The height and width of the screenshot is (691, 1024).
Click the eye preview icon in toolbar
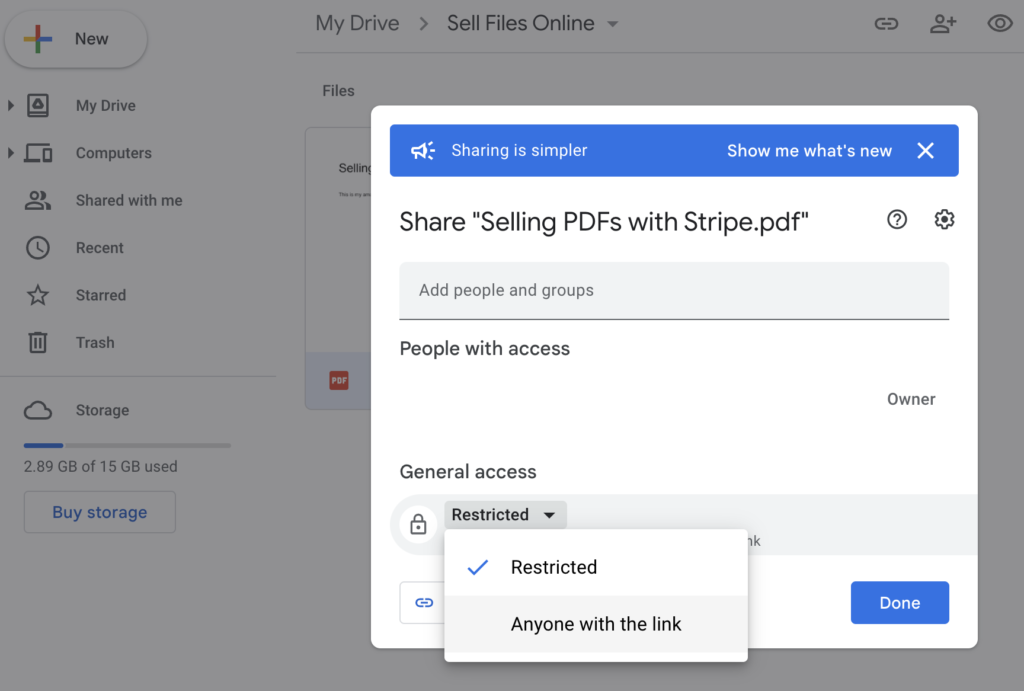(1000, 24)
